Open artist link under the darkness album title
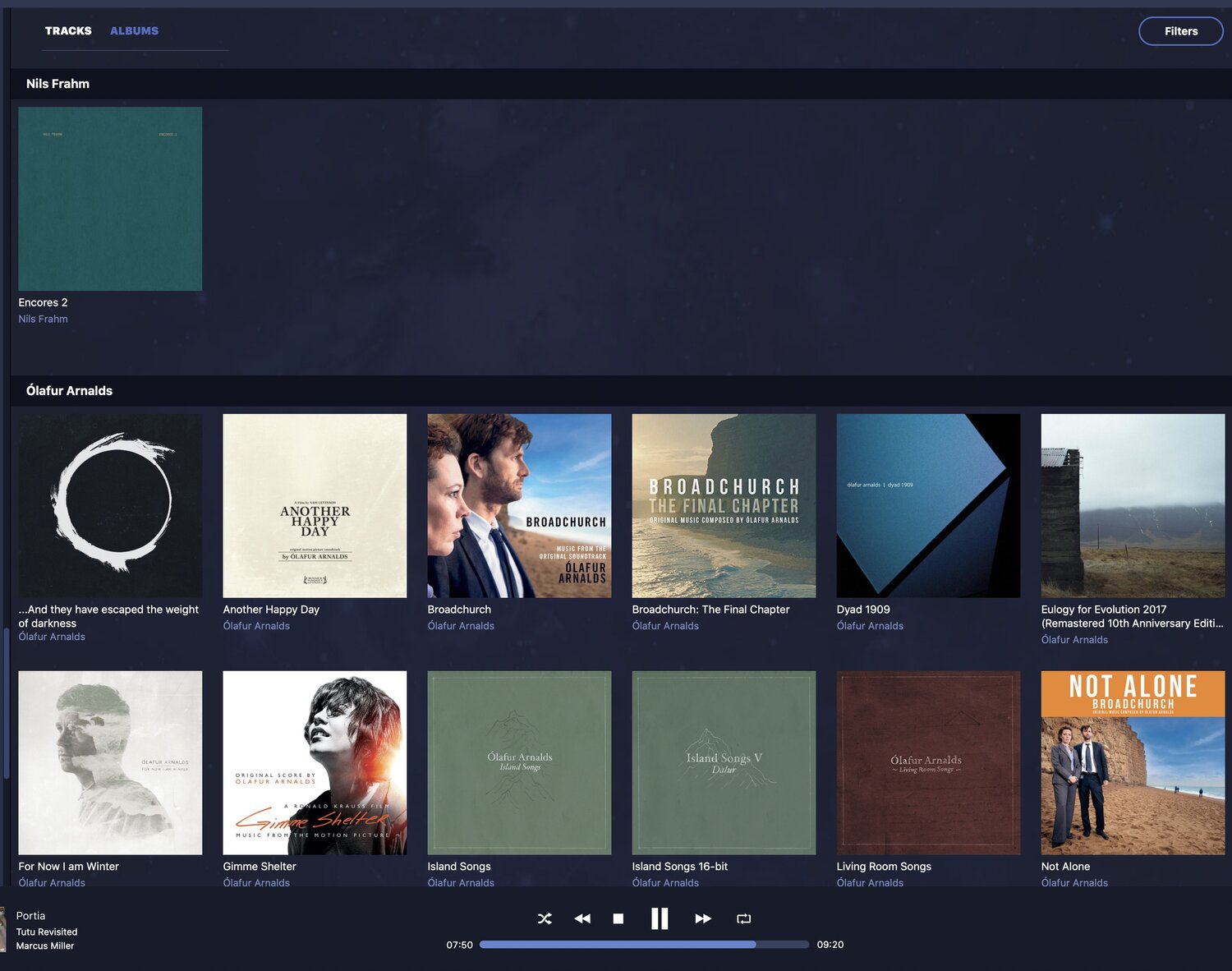 (52, 637)
